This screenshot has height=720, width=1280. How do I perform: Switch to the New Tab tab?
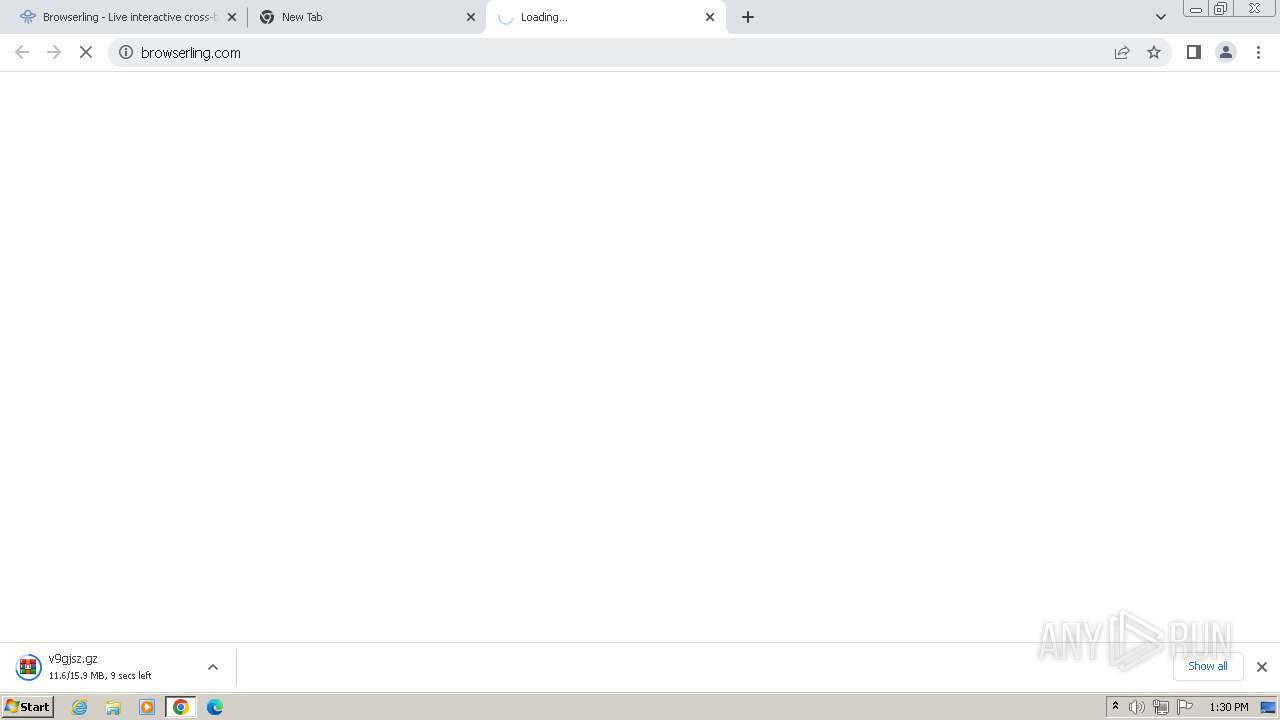coord(365,17)
